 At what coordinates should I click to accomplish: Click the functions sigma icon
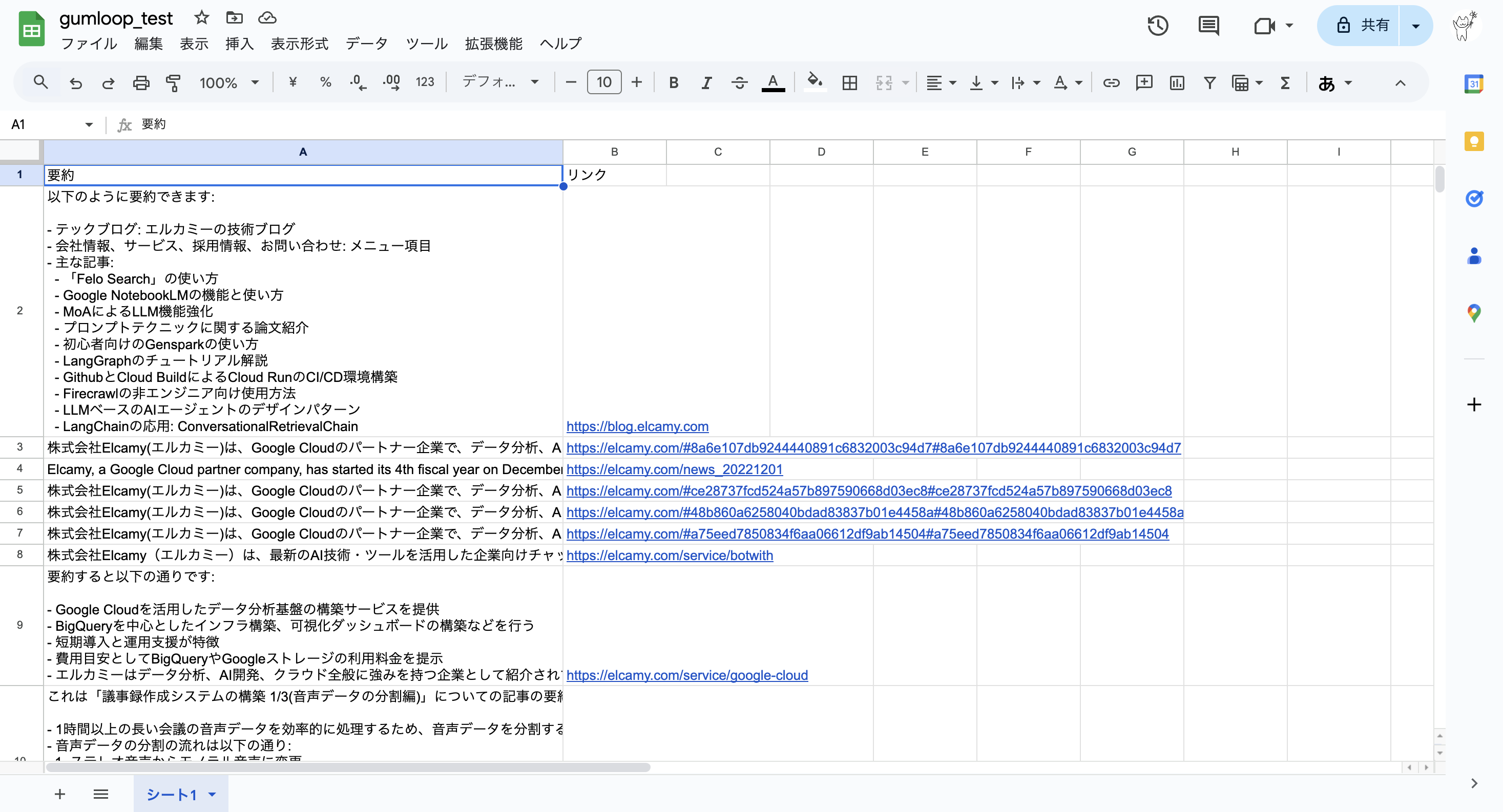(1285, 83)
